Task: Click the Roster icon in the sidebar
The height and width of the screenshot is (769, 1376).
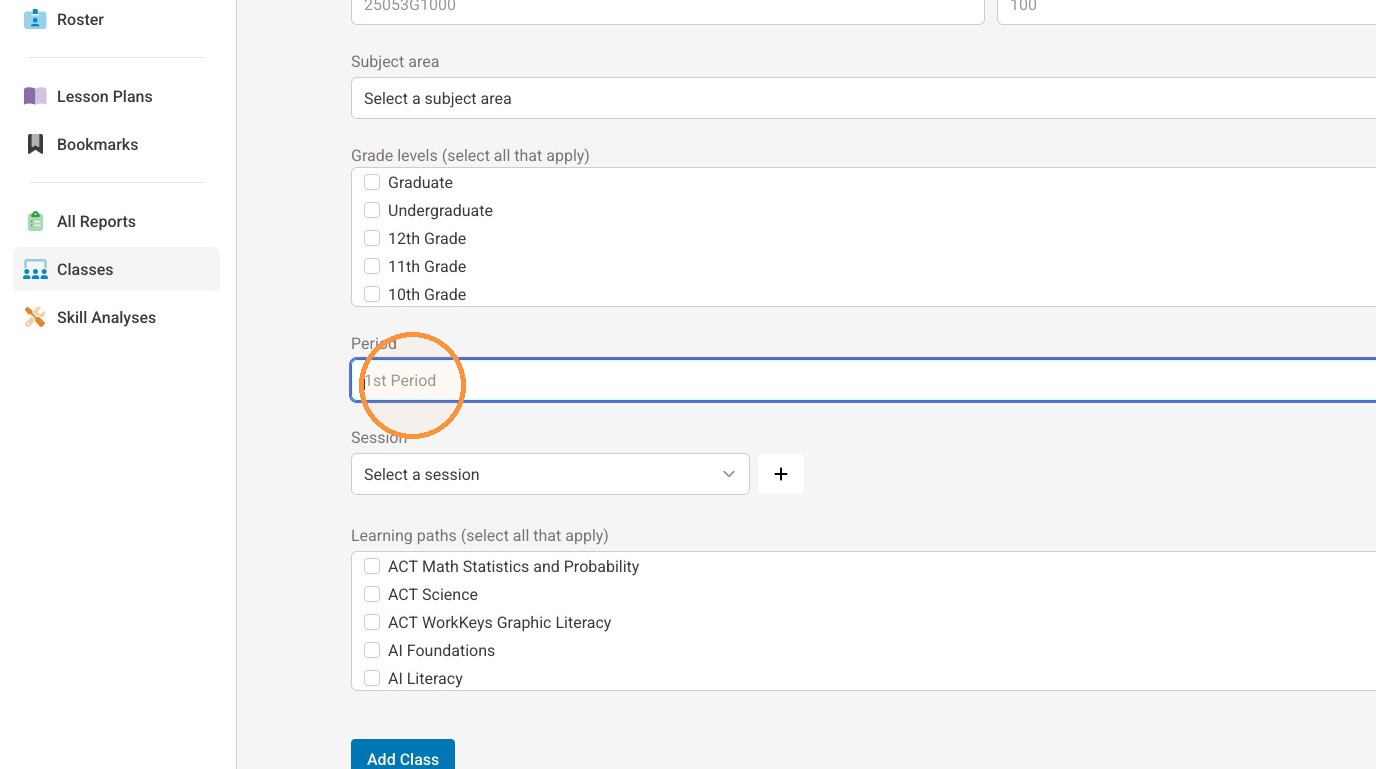Action: [x=35, y=19]
